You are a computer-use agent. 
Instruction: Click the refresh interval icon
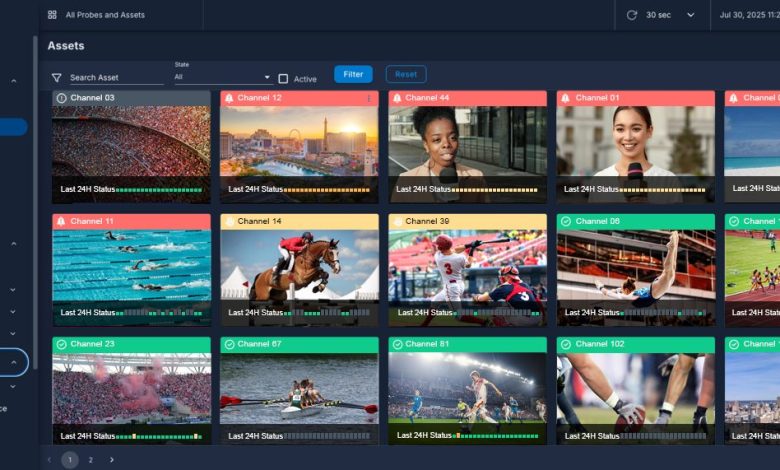pyautogui.click(x=631, y=15)
